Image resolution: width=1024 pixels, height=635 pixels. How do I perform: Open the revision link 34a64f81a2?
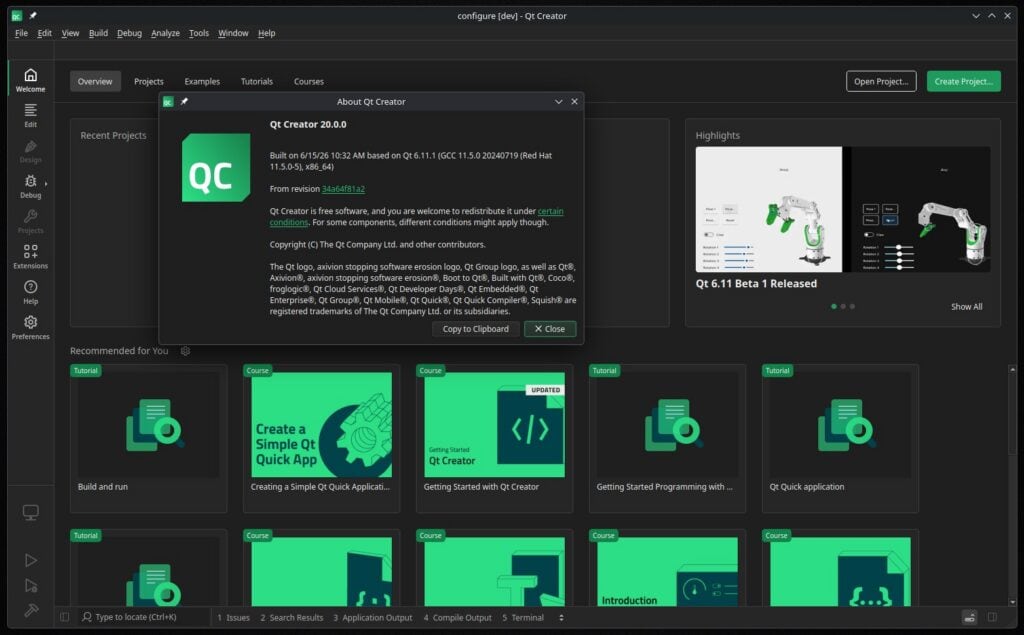(x=344, y=189)
